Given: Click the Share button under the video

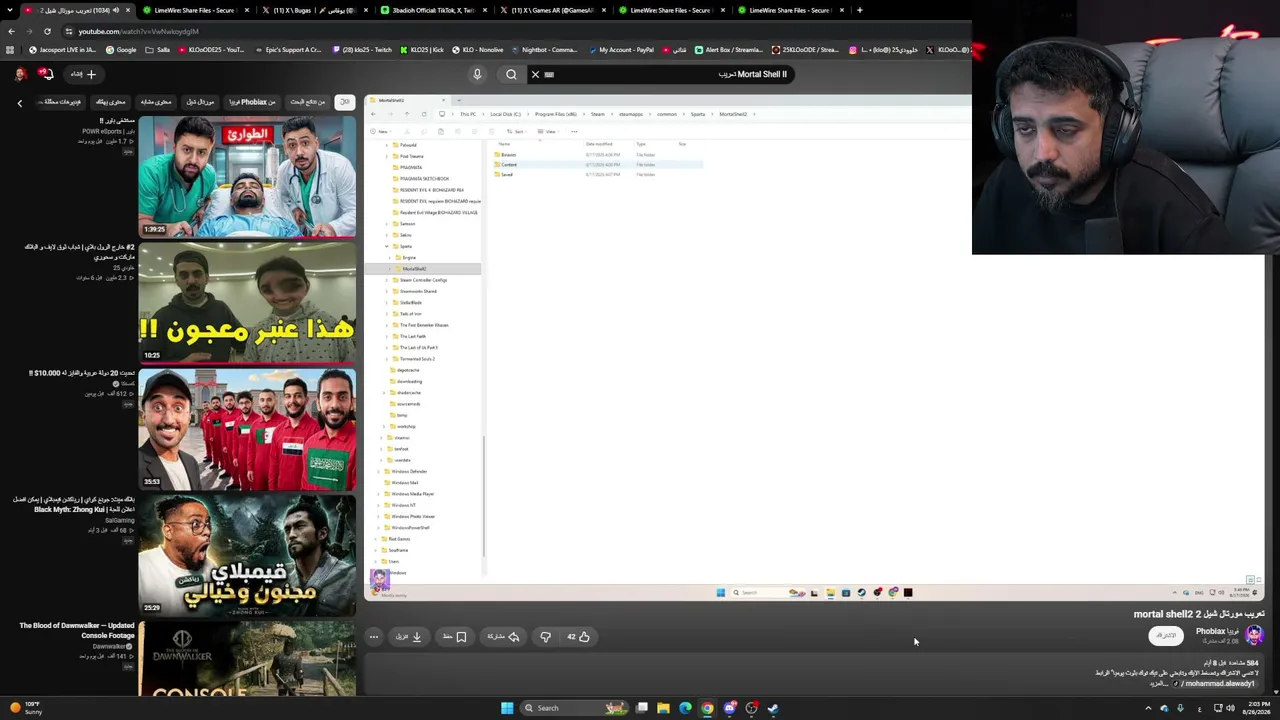Looking at the screenshot, I should pos(503,636).
